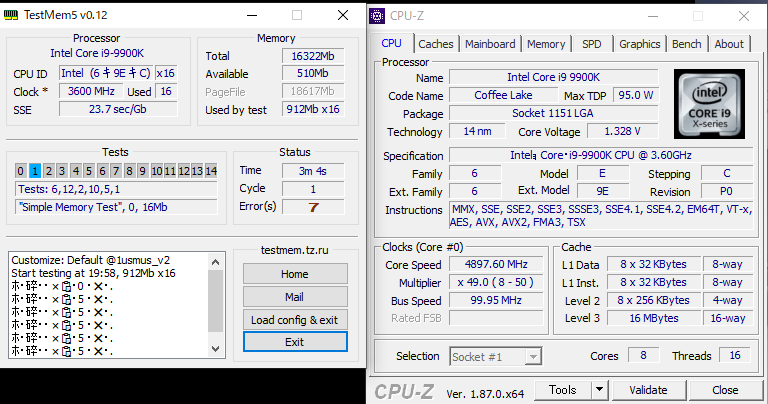Click test indicator 7 in Tests panel
Image resolution: width=768 pixels, height=404 pixels.
coord(116,171)
